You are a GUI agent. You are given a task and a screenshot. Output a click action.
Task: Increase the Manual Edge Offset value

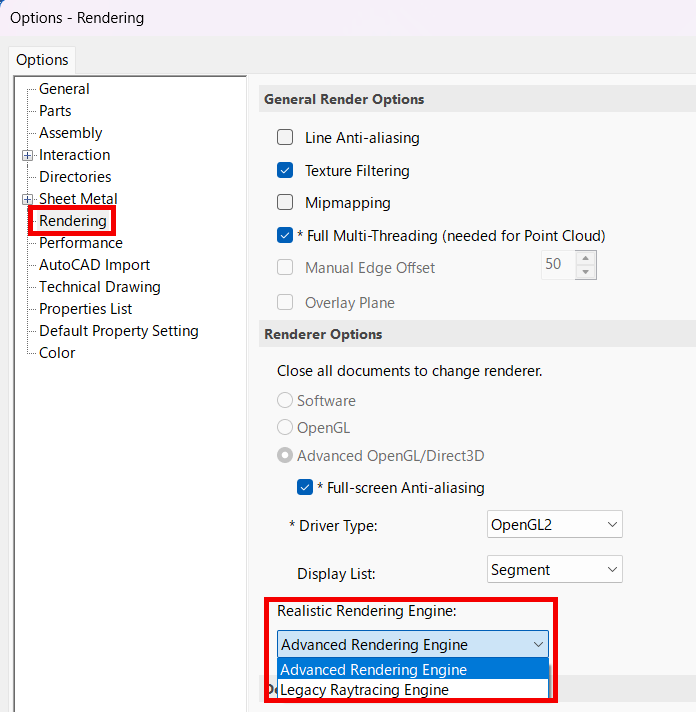click(x=585, y=258)
